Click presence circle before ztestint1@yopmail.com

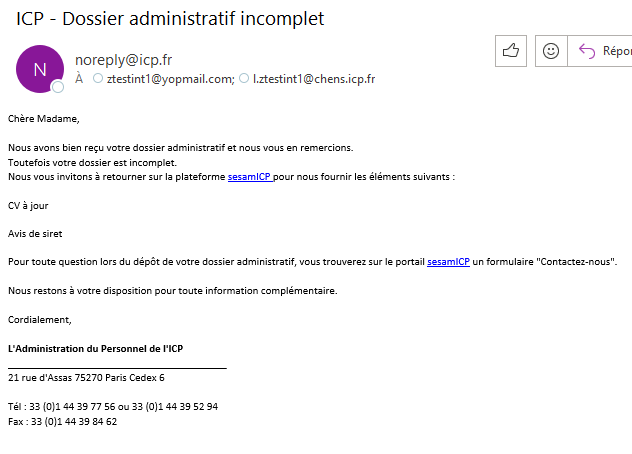98,78
